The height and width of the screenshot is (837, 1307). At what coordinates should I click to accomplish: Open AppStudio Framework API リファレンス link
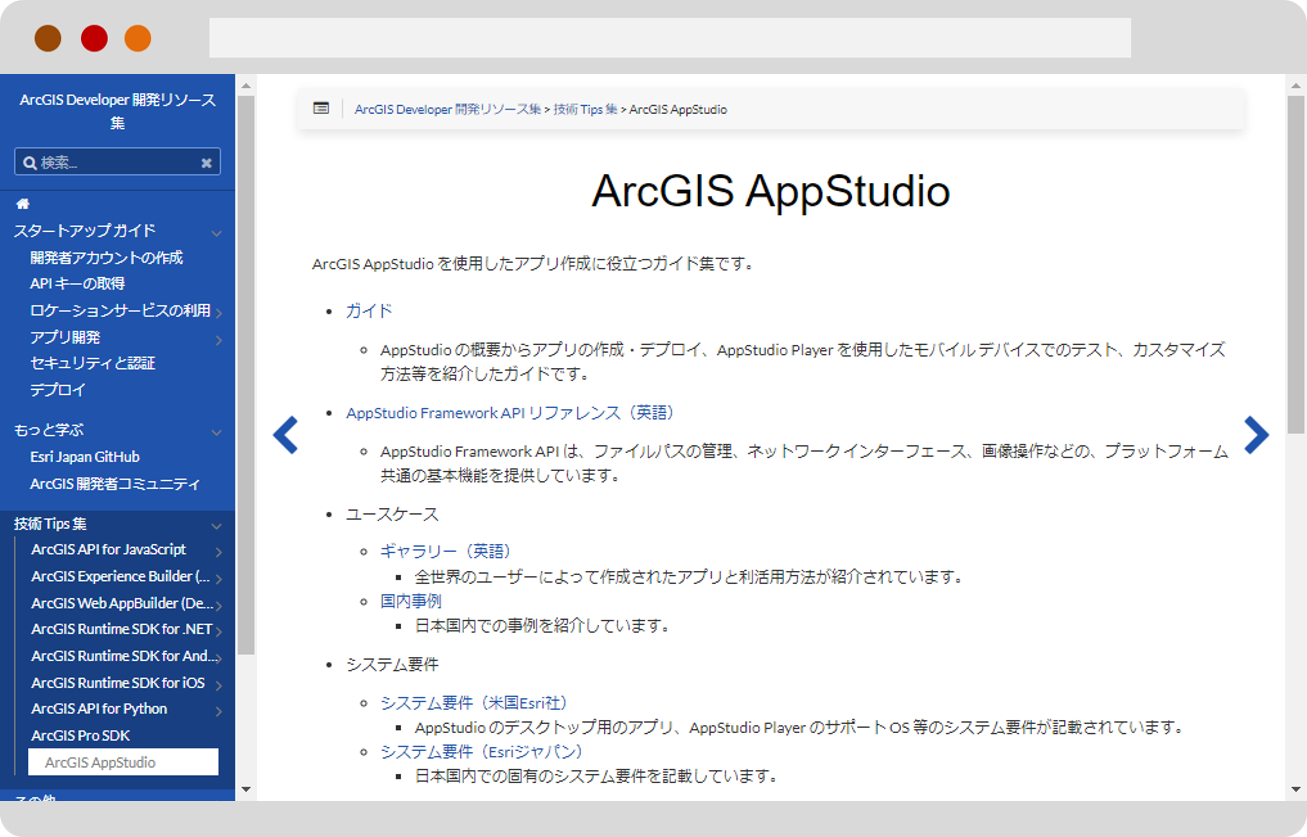pos(511,412)
